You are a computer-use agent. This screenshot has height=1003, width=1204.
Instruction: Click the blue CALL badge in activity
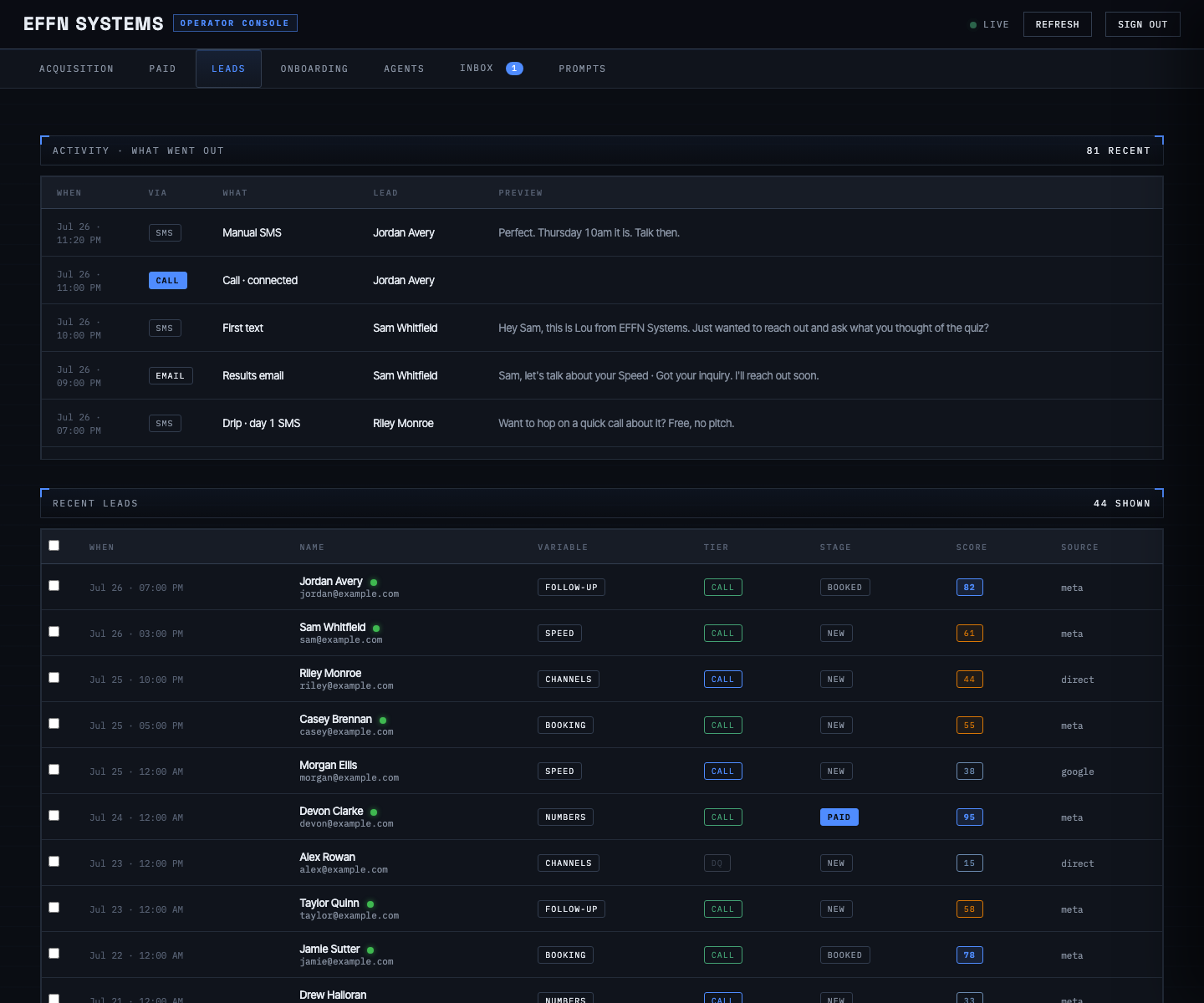point(167,281)
